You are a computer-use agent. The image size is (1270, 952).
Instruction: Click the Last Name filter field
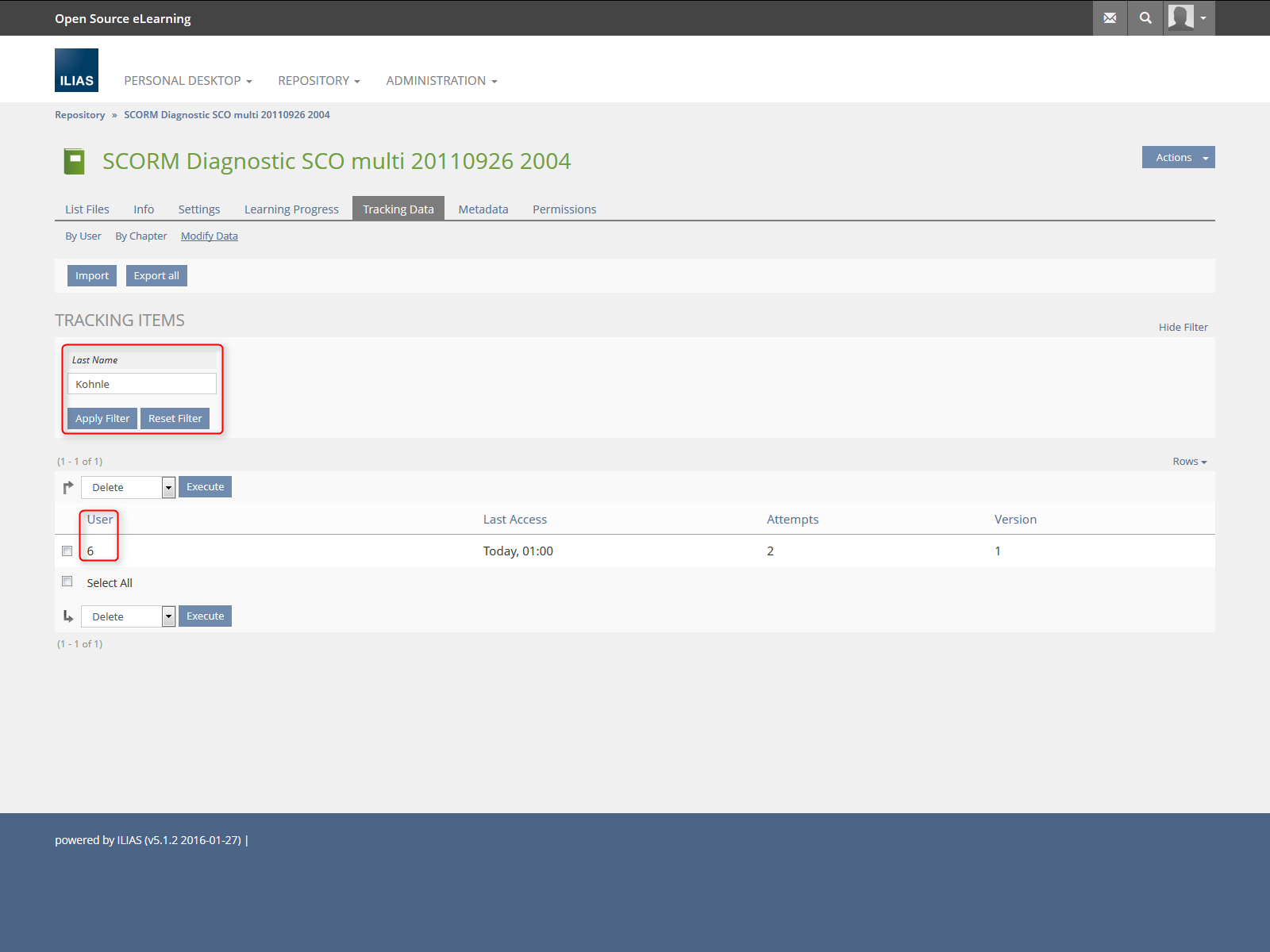(x=142, y=385)
